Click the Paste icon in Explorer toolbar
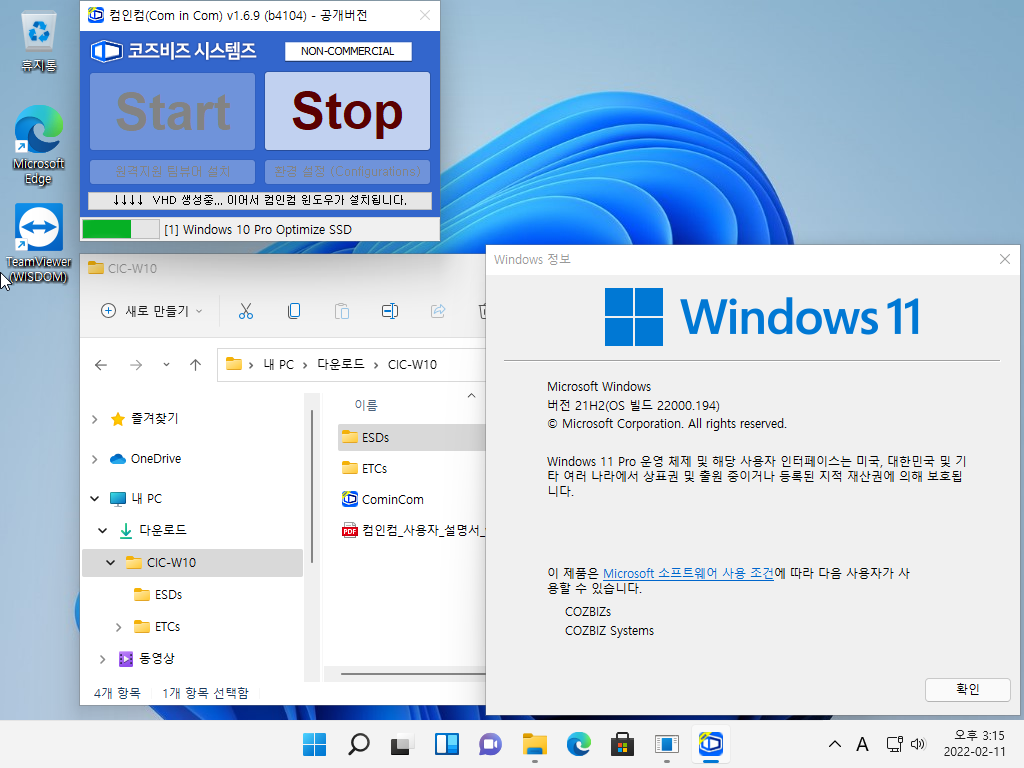The image size is (1024, 768). point(342,312)
